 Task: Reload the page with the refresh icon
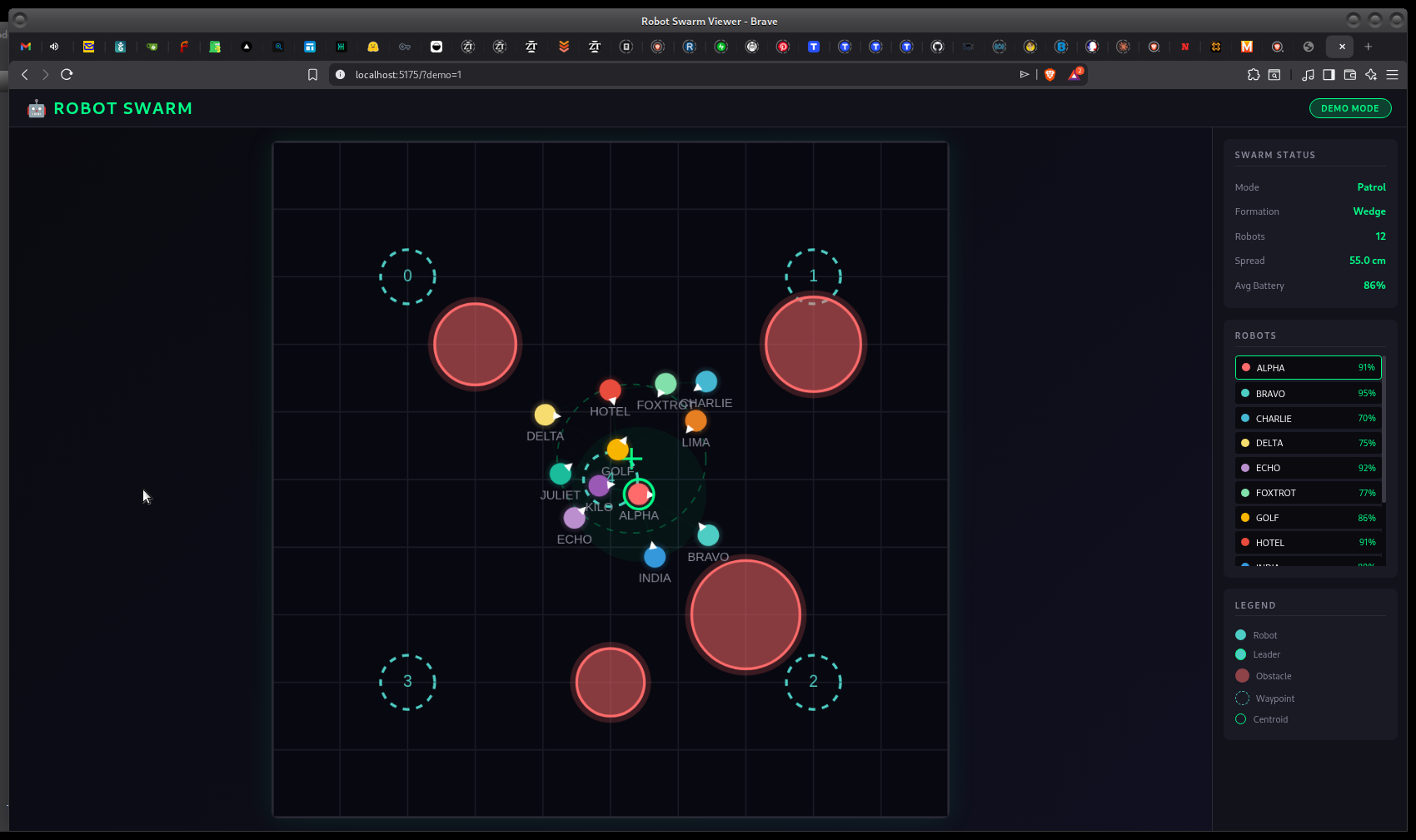67,75
